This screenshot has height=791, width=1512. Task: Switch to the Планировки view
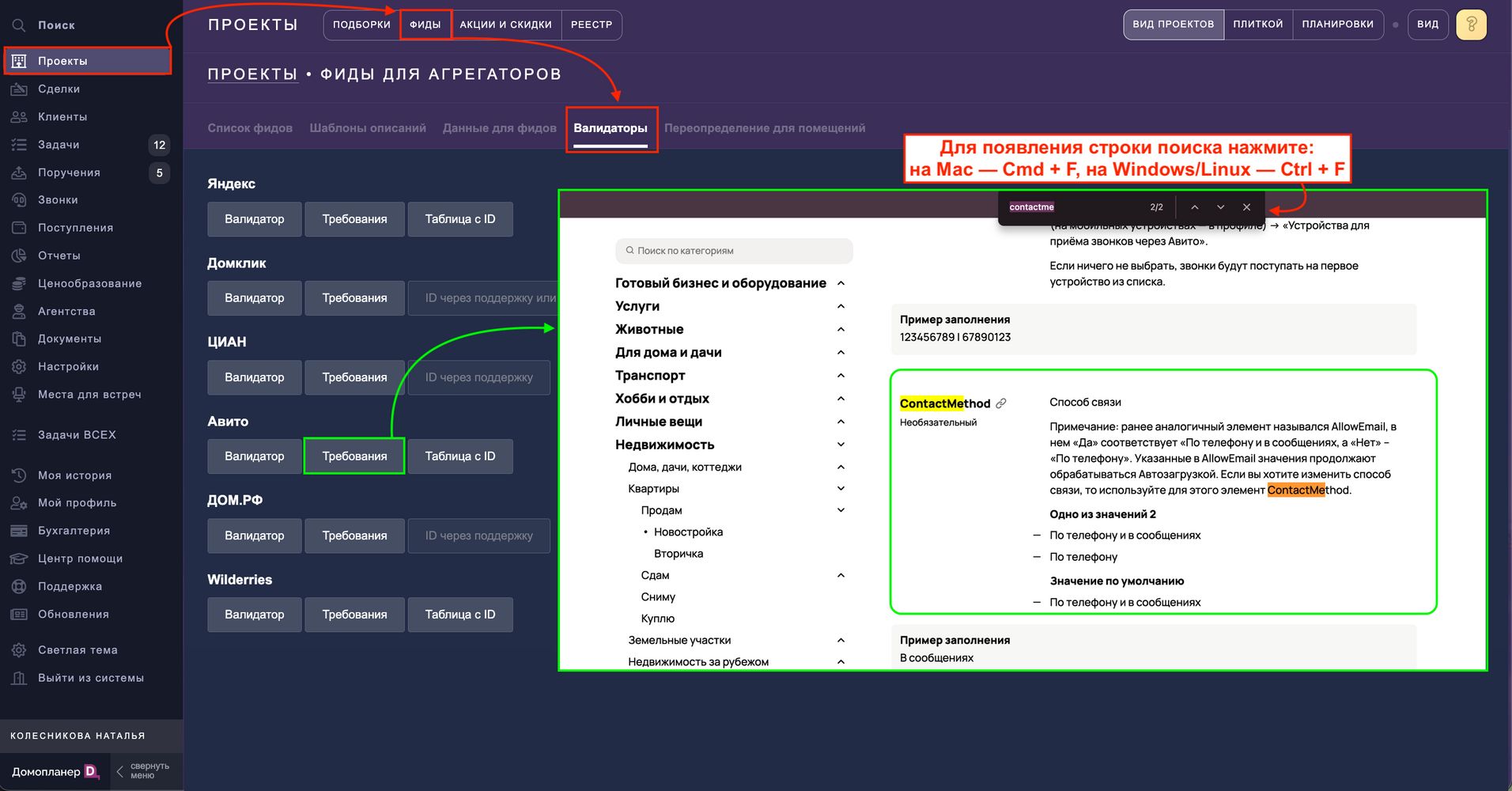(1338, 25)
